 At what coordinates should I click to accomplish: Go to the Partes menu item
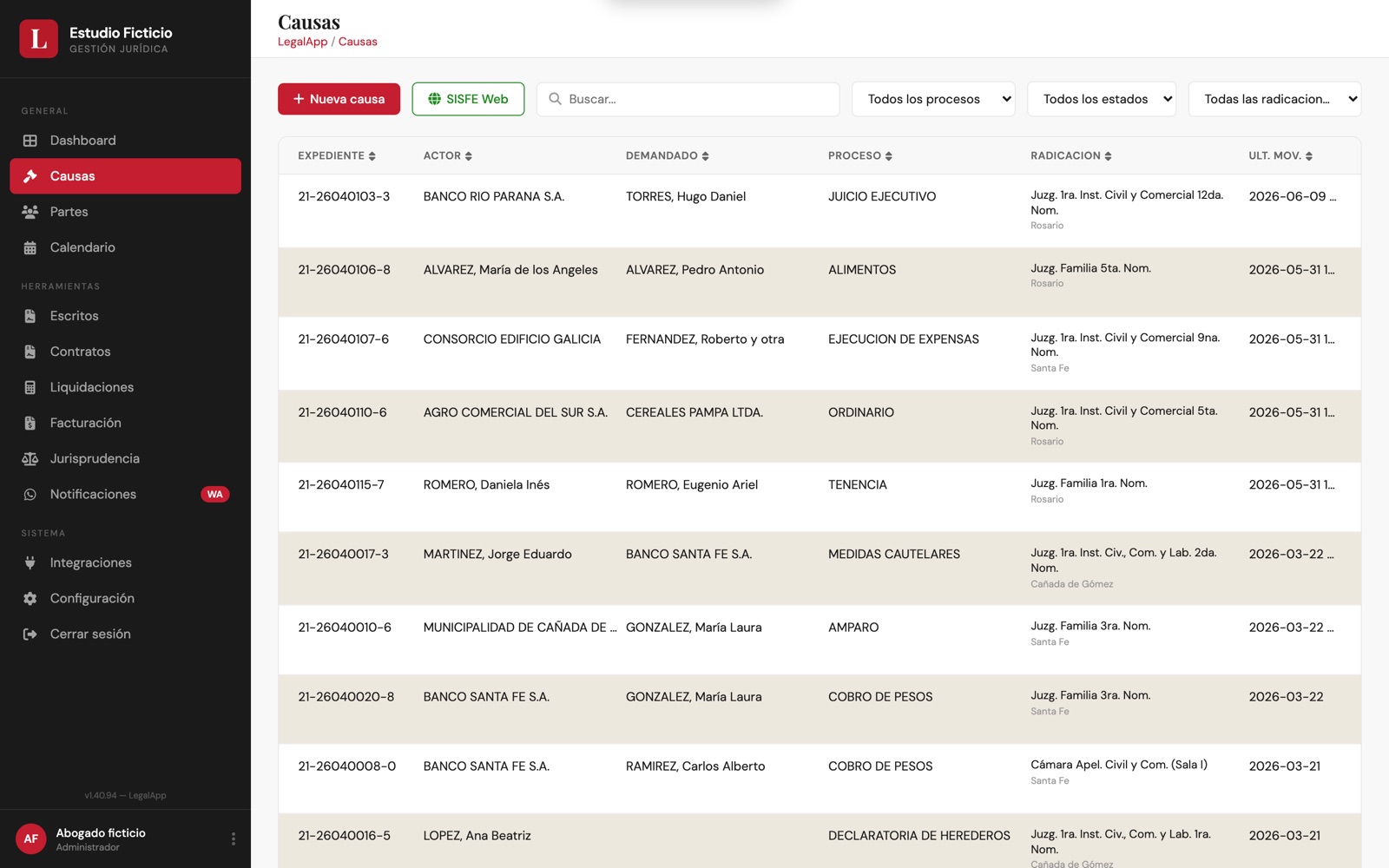(126, 212)
